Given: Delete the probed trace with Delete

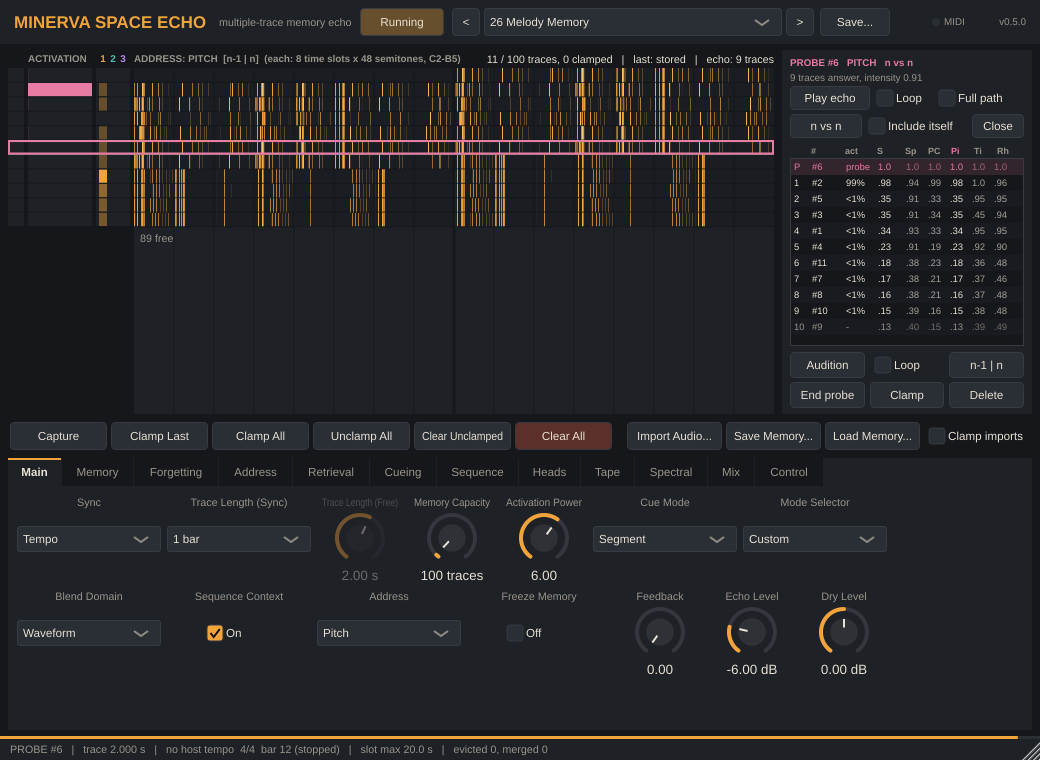Looking at the screenshot, I should click(986, 395).
